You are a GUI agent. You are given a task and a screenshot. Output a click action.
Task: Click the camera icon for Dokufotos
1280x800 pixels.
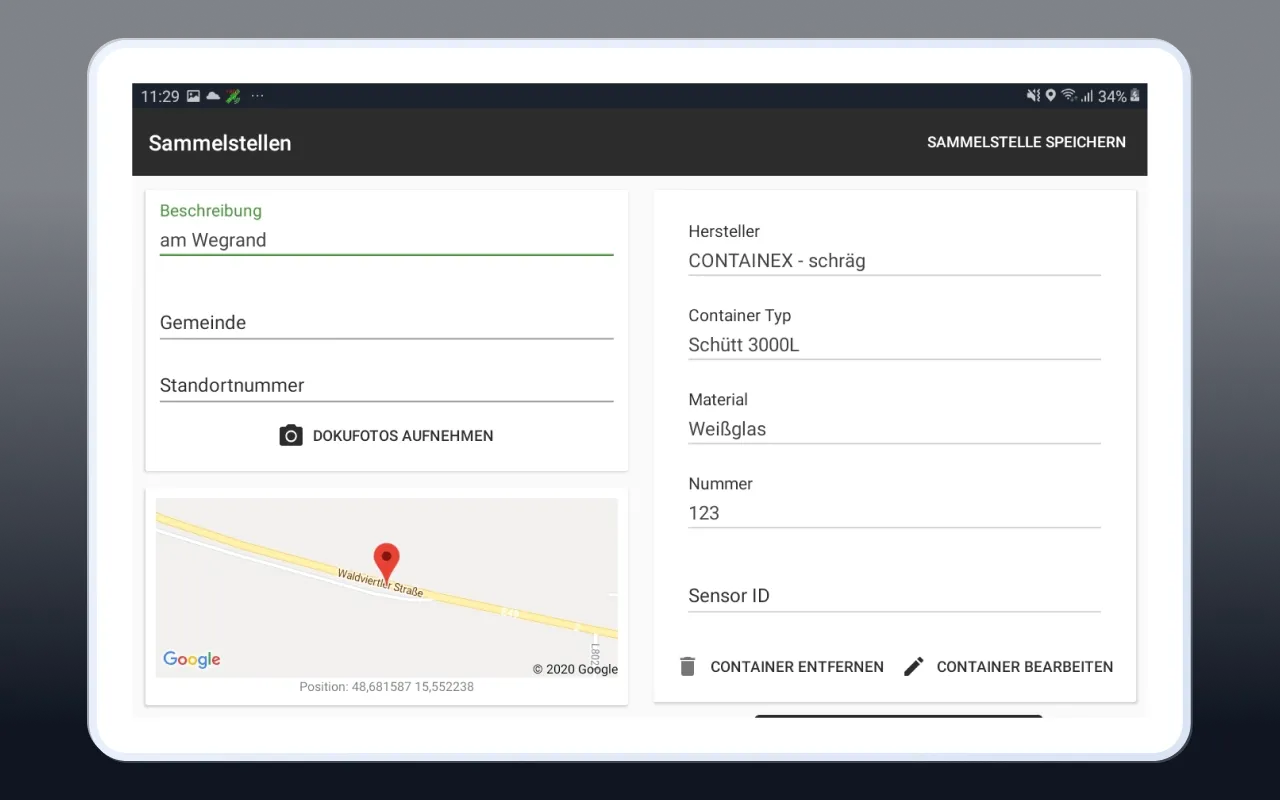click(x=291, y=436)
